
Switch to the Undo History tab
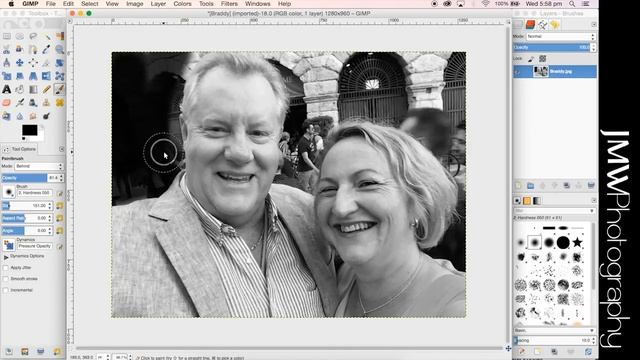coord(555,24)
